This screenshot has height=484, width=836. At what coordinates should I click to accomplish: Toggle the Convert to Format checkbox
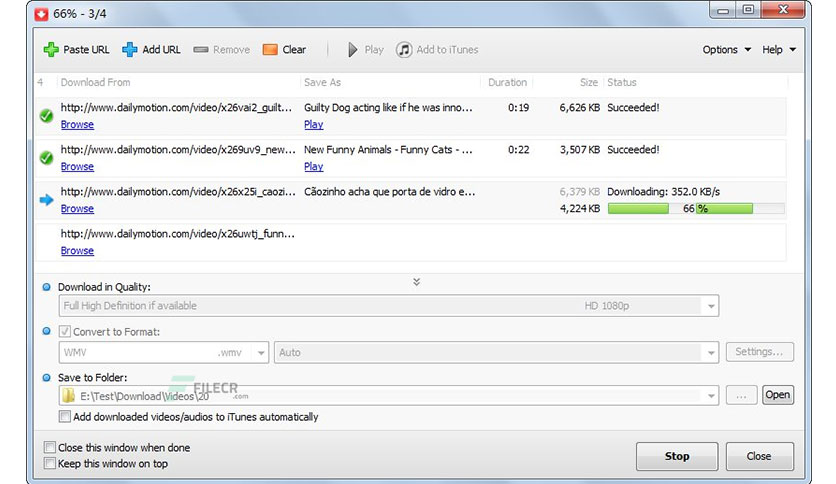pos(65,332)
